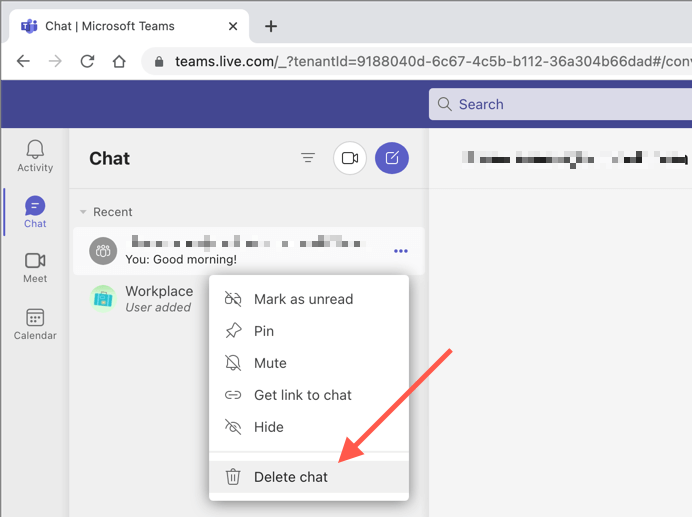Click the search magnifier icon
Viewport: 692px width, 517px height.
click(x=444, y=104)
